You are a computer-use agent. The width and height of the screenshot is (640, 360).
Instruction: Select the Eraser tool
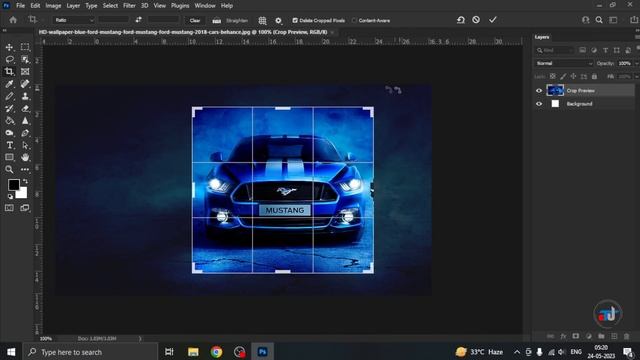tap(25, 109)
